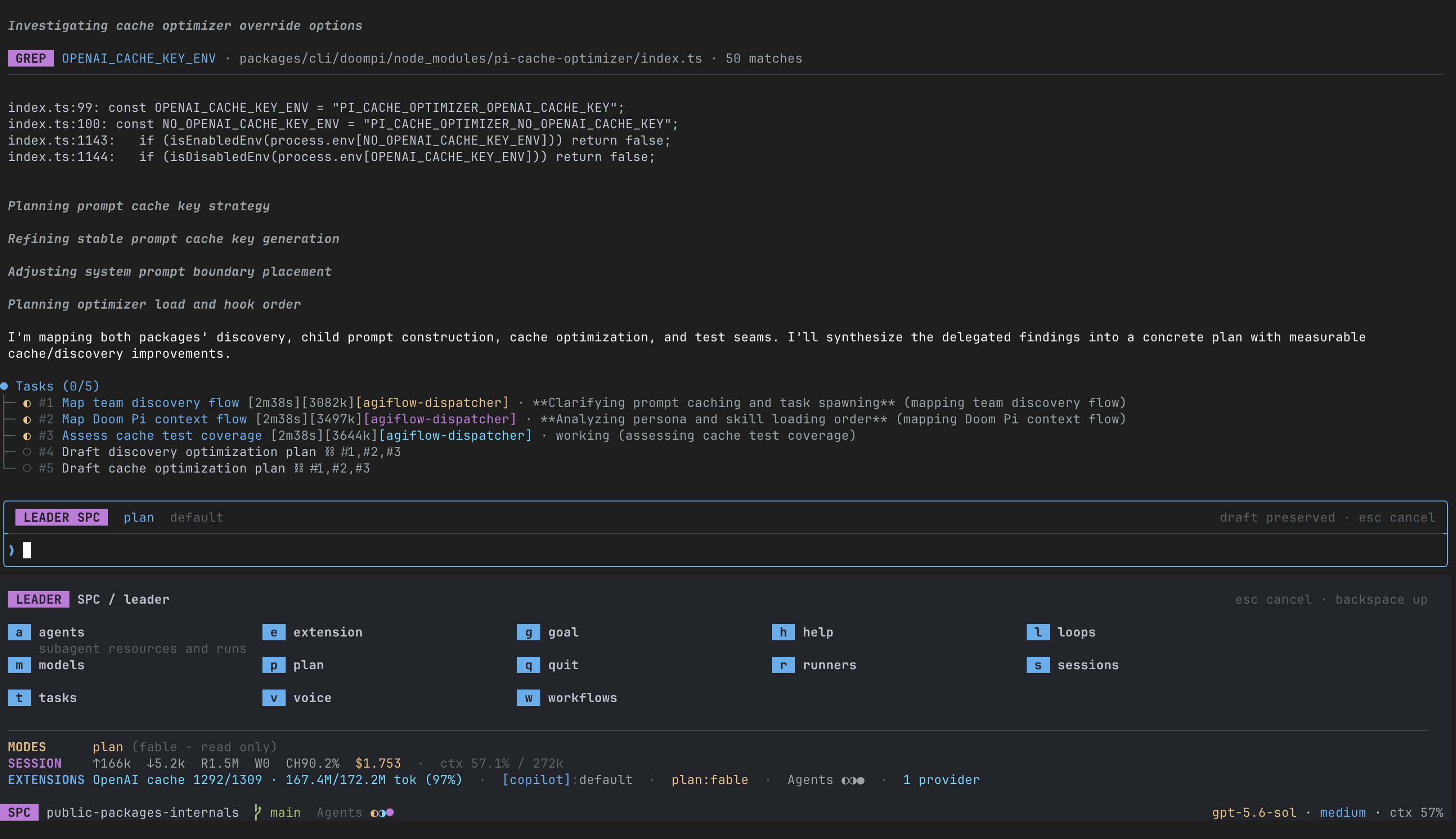Select the 'h' help key badge
This screenshot has width=1456, height=839.
point(783,632)
